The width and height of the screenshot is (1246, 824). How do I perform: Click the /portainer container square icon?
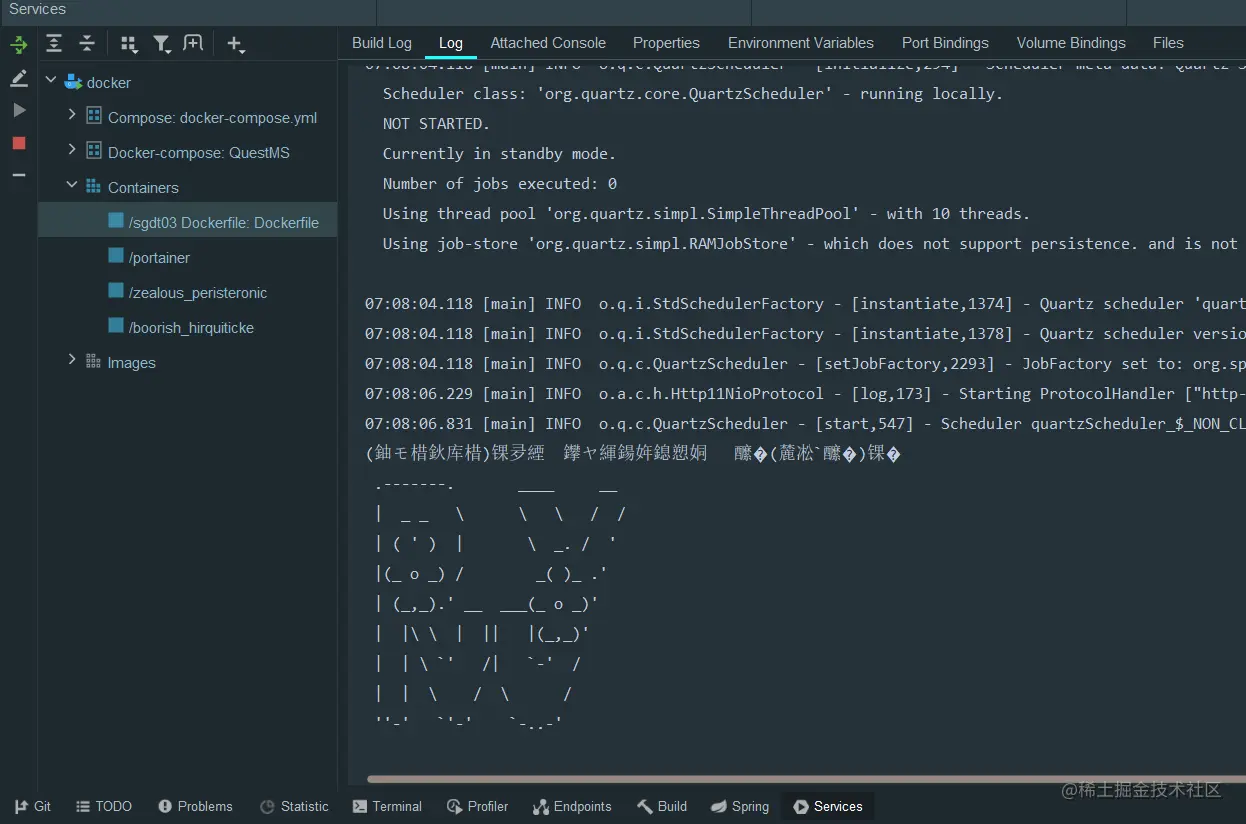(x=116, y=256)
